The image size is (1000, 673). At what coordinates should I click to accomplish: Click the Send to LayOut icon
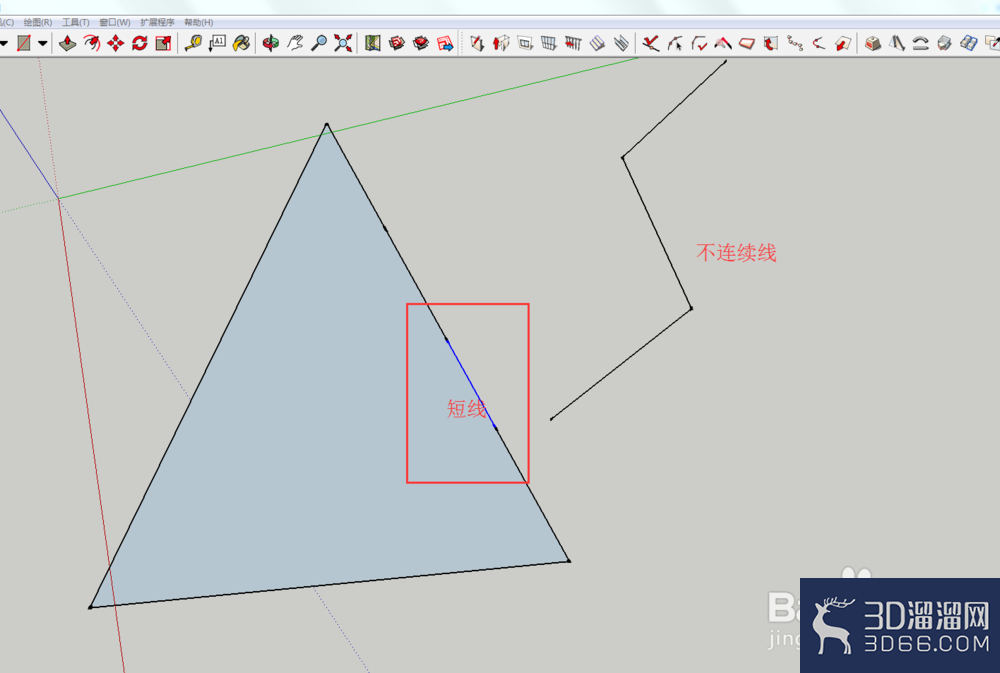[x=445, y=43]
